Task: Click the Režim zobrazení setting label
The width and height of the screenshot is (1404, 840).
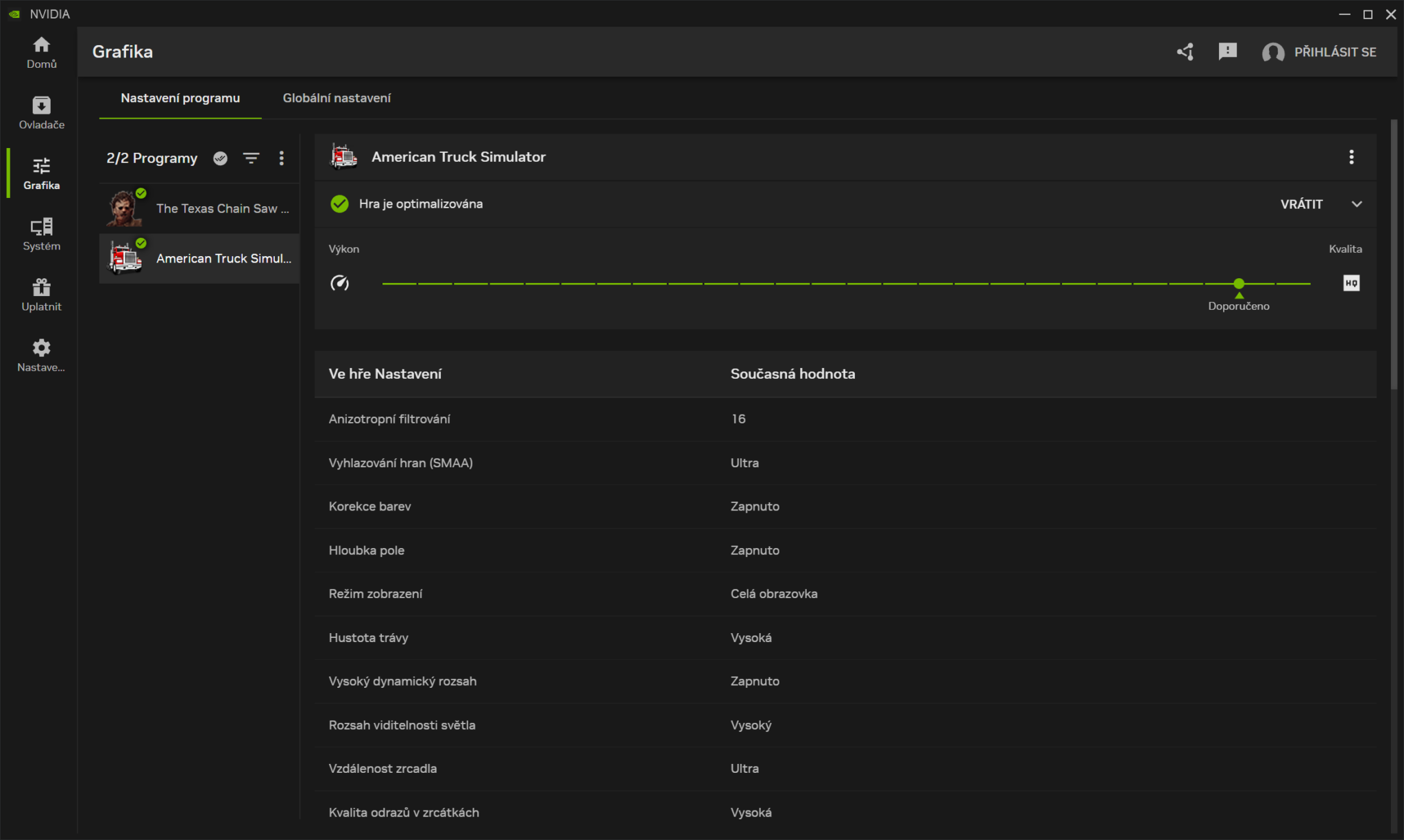Action: click(x=375, y=594)
